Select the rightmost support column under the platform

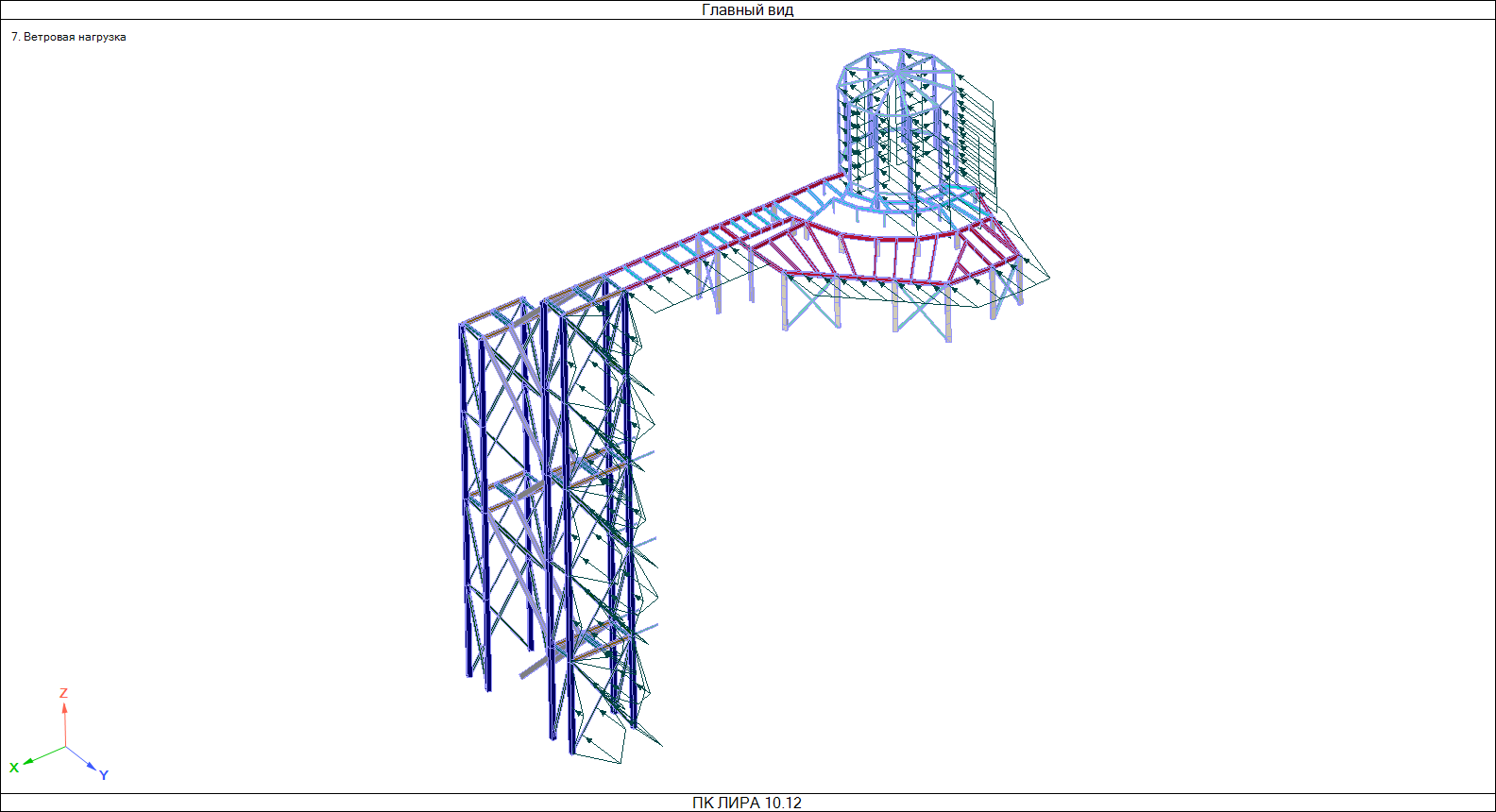pyautogui.click(x=1018, y=283)
